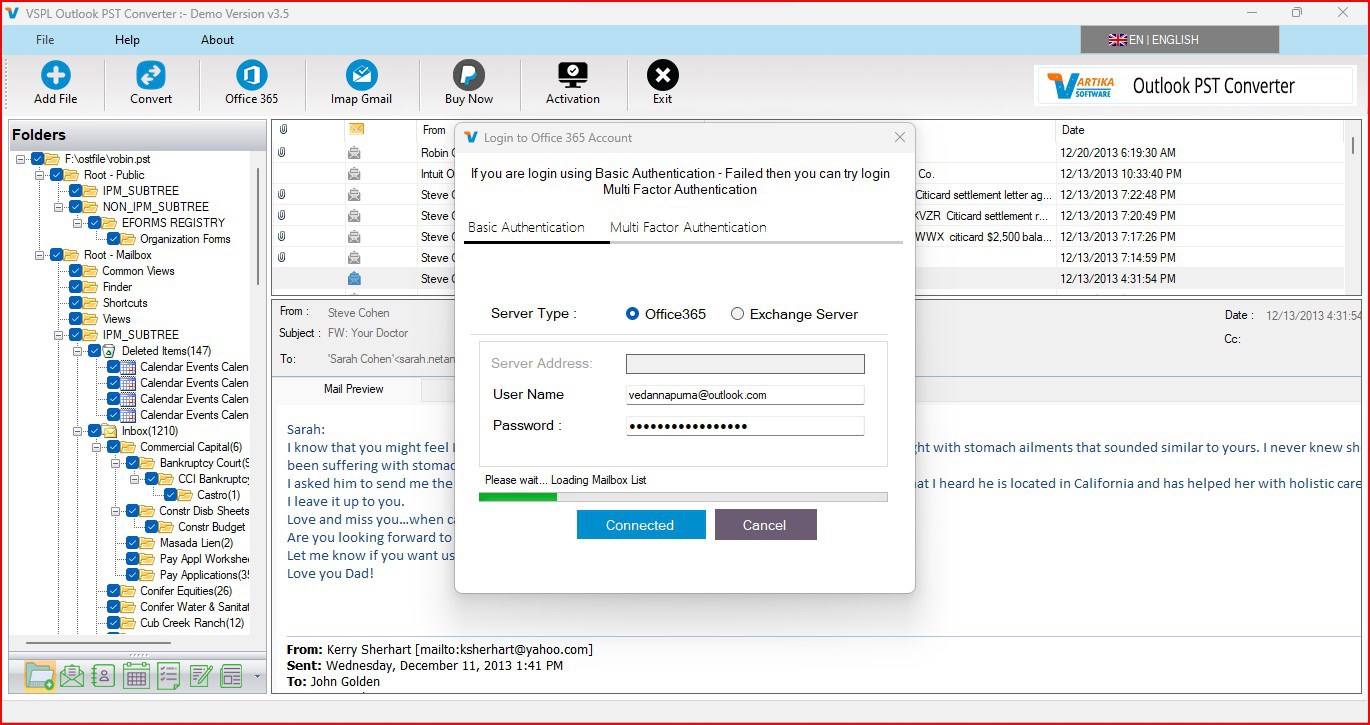Click the Exit toolbar icon

(x=662, y=75)
